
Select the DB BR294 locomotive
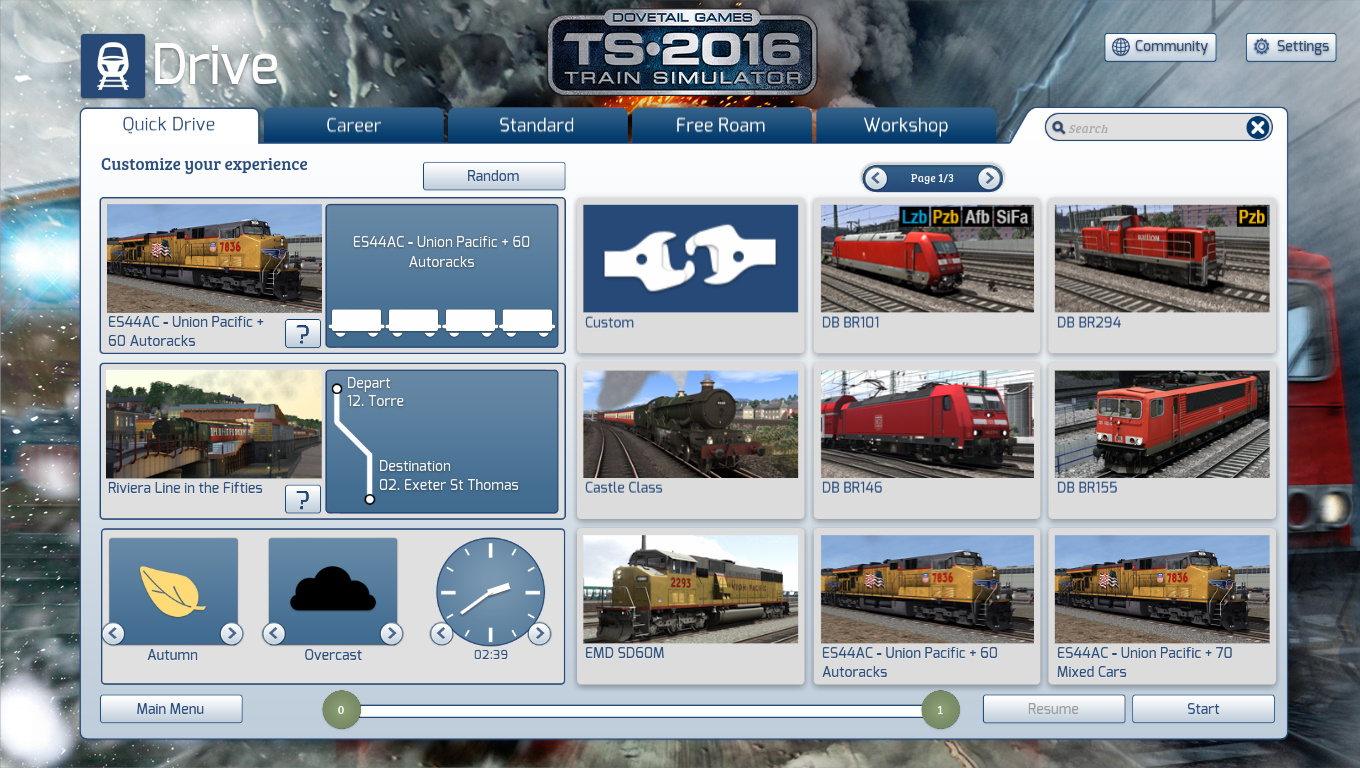point(1162,275)
